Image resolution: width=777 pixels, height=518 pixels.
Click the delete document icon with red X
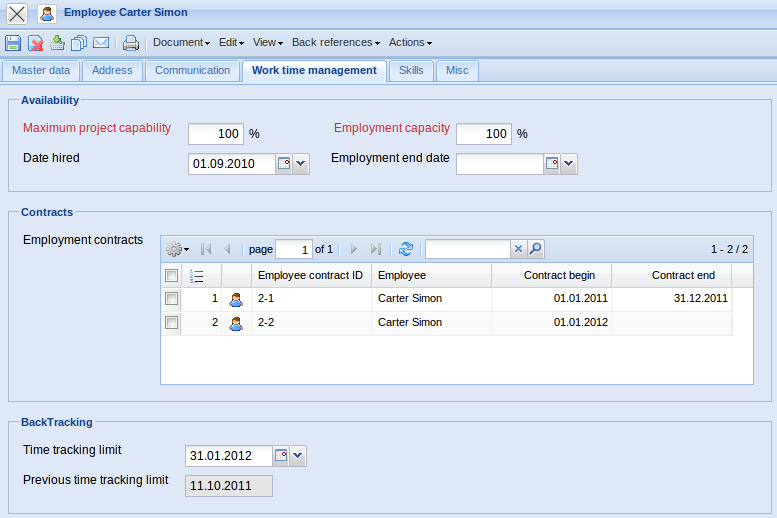[x=35, y=43]
